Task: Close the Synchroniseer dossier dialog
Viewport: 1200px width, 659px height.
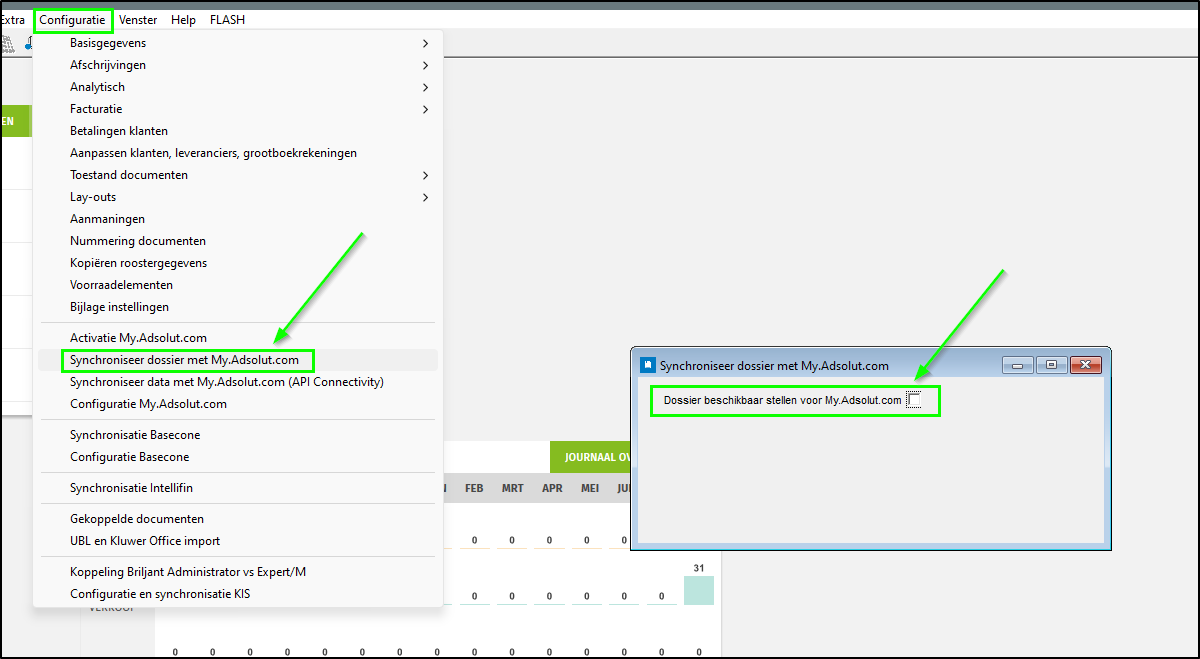Action: point(1085,366)
